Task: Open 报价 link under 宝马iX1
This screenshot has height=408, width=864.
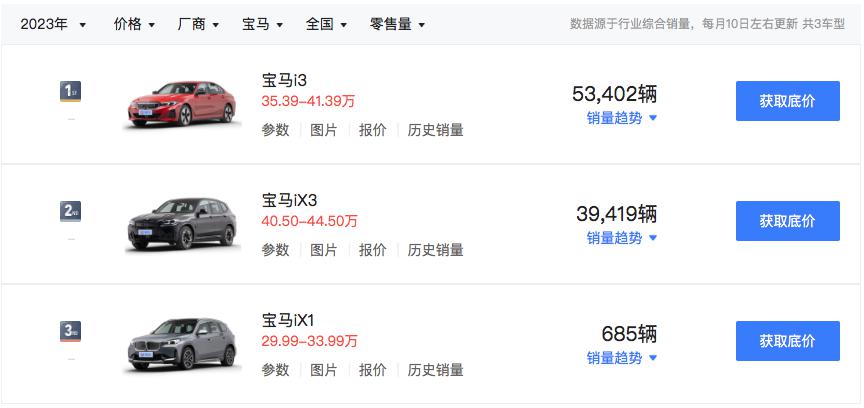Action: 372,370
